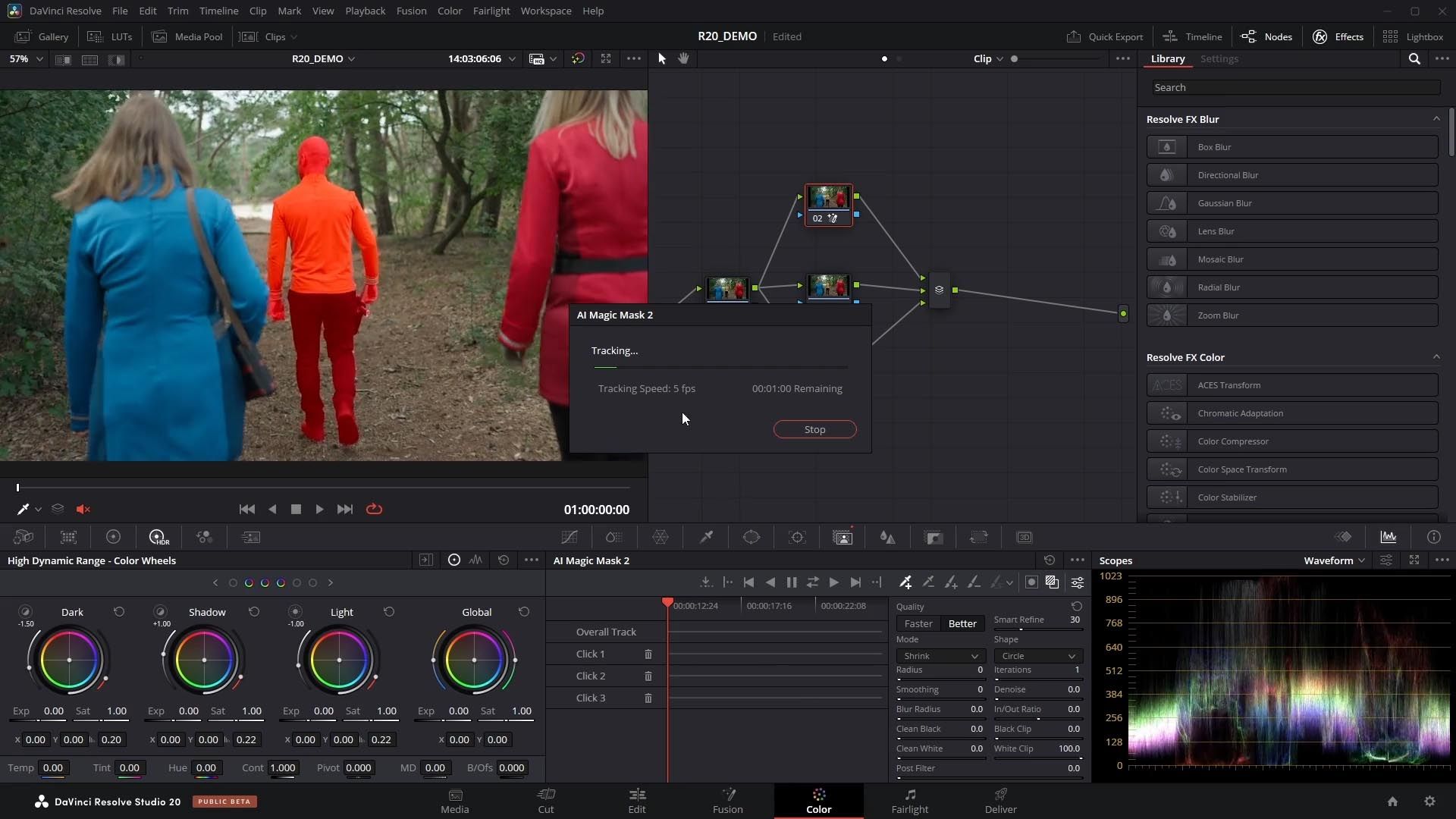
Task: Adjust the White Clip slider
Action: point(1038,758)
